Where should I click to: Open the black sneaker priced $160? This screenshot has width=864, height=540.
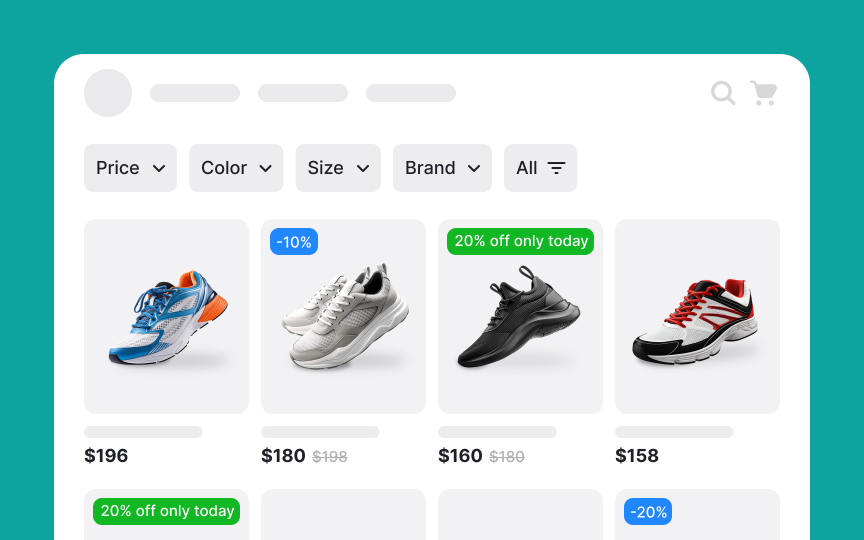pos(520,316)
